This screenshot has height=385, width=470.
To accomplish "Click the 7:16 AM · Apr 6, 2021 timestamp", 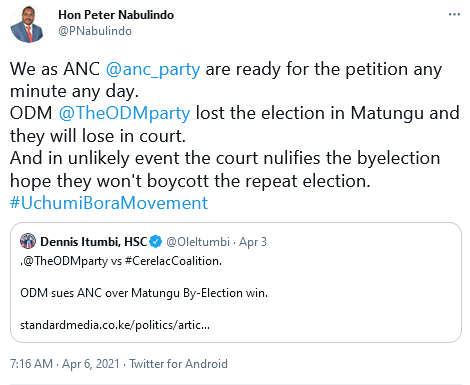I will (x=65, y=364).
